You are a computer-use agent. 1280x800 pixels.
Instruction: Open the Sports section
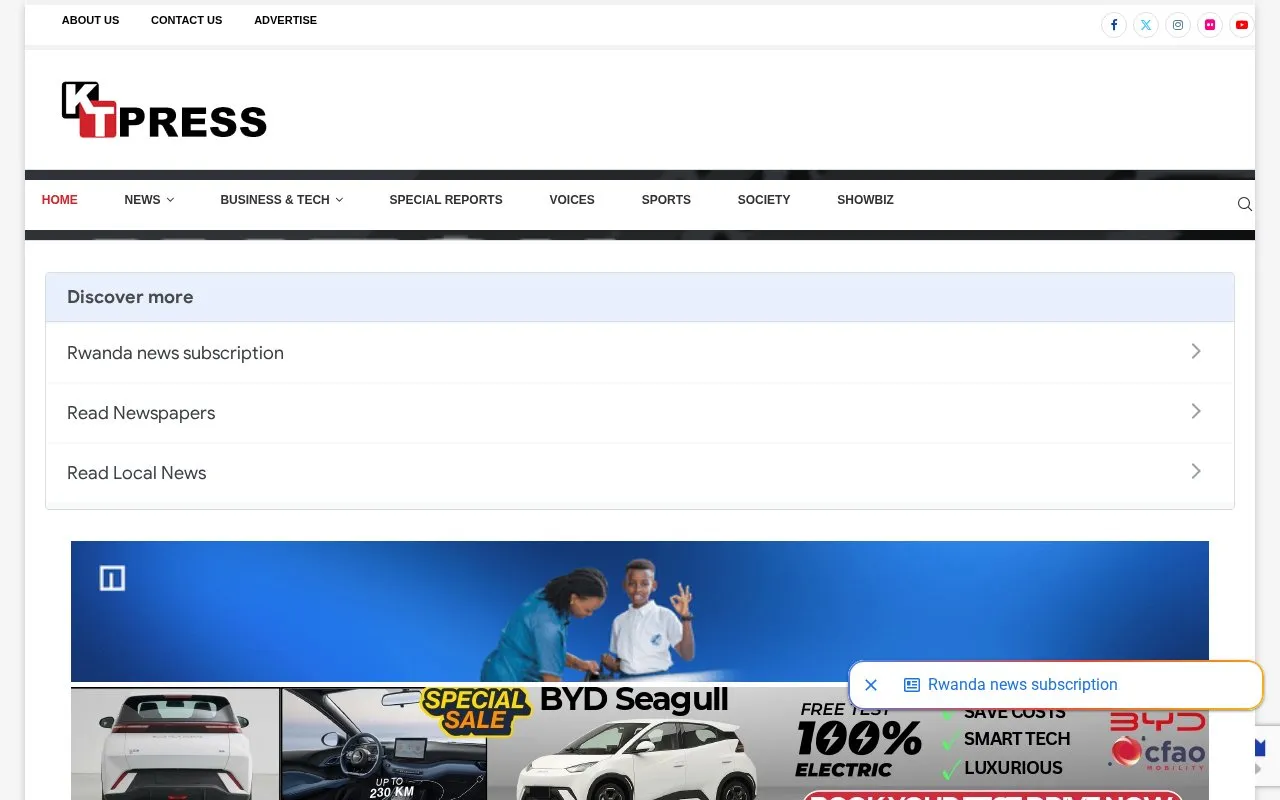(666, 200)
